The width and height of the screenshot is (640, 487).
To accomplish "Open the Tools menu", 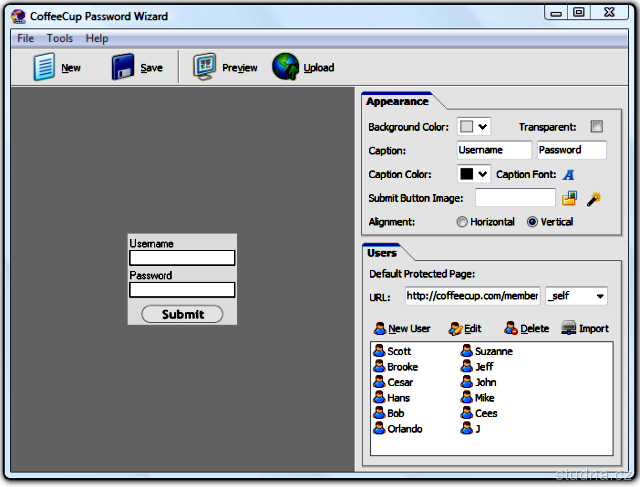I will click(x=60, y=38).
